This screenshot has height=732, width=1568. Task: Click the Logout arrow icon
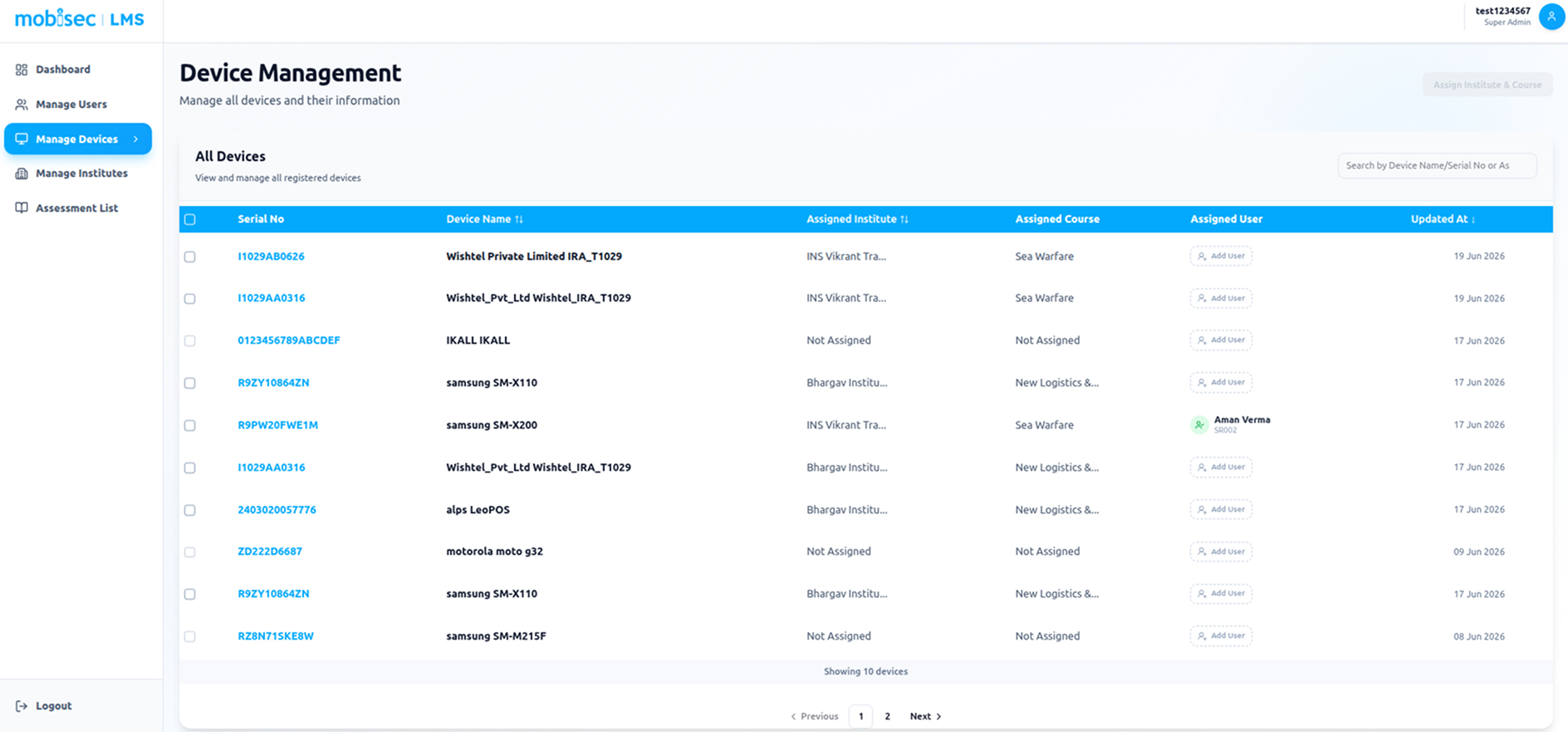coord(22,706)
